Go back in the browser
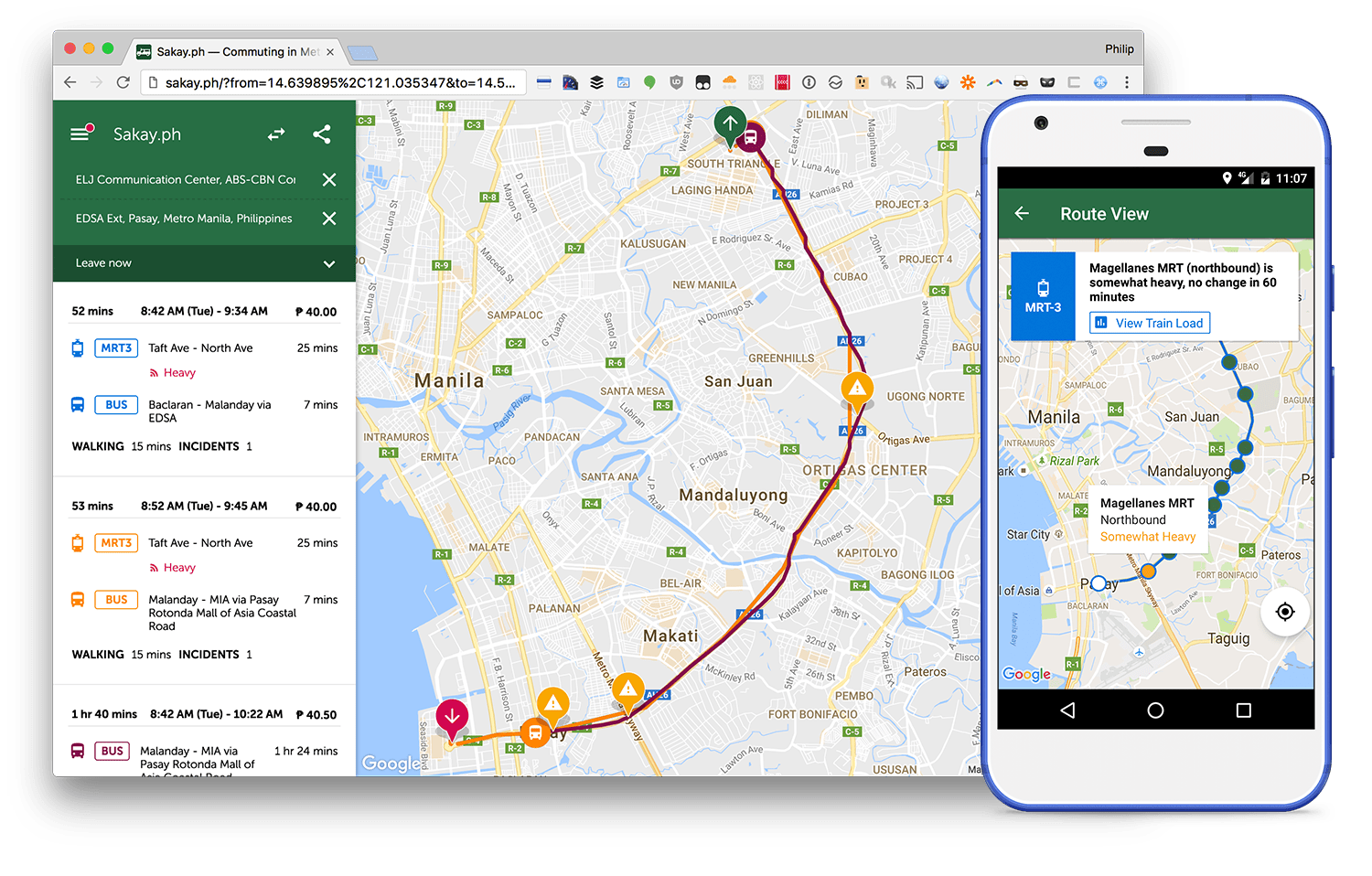Image resolution: width=1372 pixels, height=876 pixels. pos(70,82)
